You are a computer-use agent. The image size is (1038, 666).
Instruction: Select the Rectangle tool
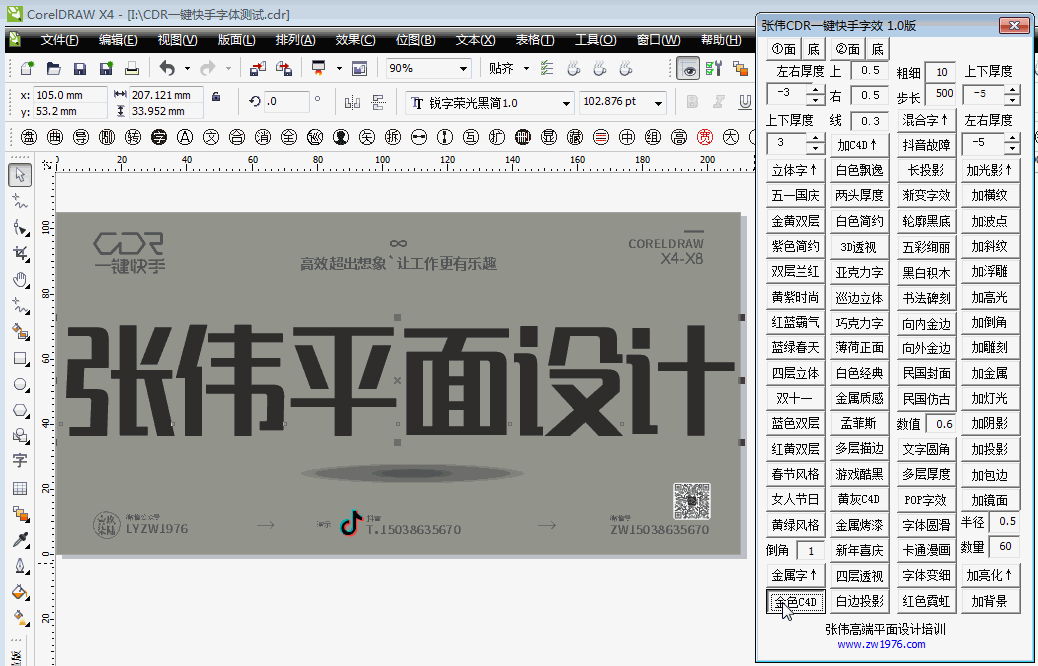click(20, 358)
